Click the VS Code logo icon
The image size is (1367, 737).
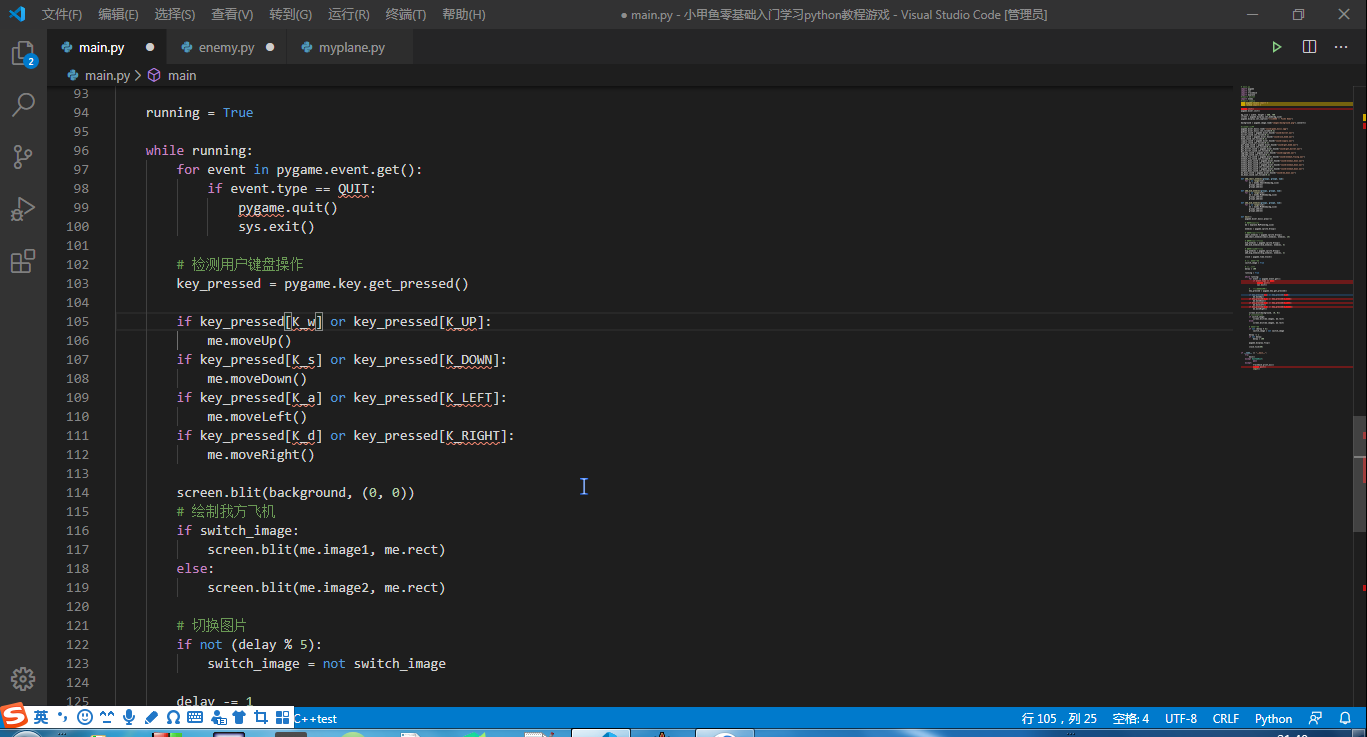pos(17,14)
